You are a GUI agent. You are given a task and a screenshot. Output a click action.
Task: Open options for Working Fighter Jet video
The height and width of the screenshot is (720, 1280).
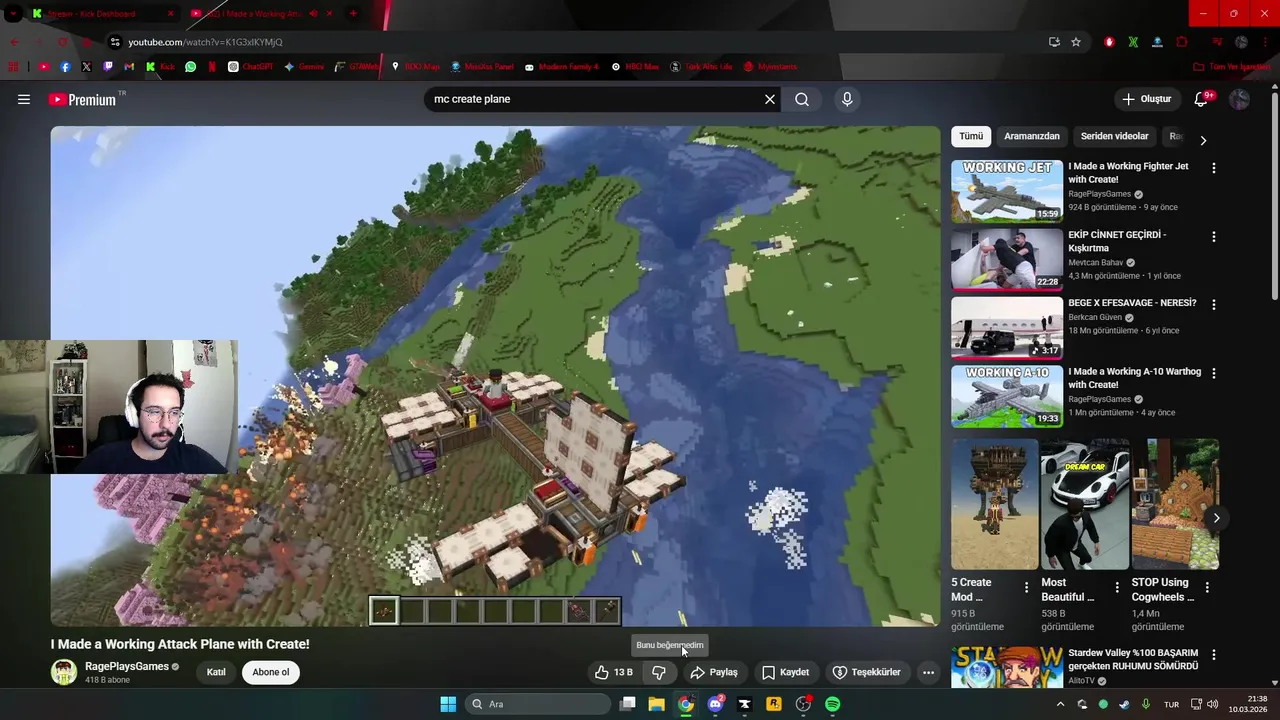(x=1214, y=168)
